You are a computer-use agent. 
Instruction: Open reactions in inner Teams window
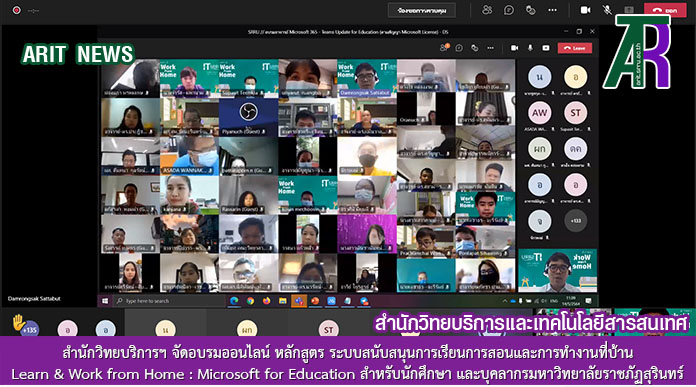(x=475, y=47)
